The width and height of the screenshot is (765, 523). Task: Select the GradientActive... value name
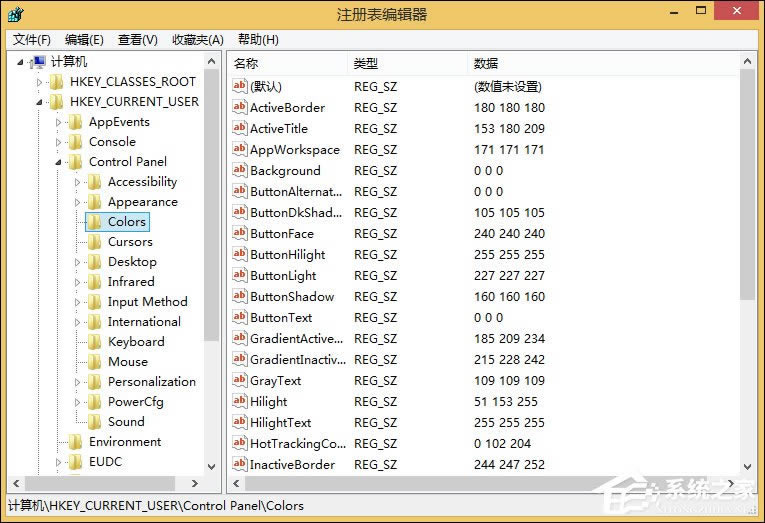click(x=297, y=339)
